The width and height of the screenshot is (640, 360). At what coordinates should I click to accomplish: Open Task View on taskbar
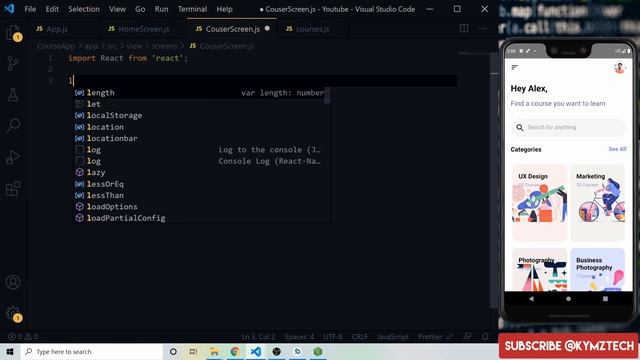coord(193,351)
